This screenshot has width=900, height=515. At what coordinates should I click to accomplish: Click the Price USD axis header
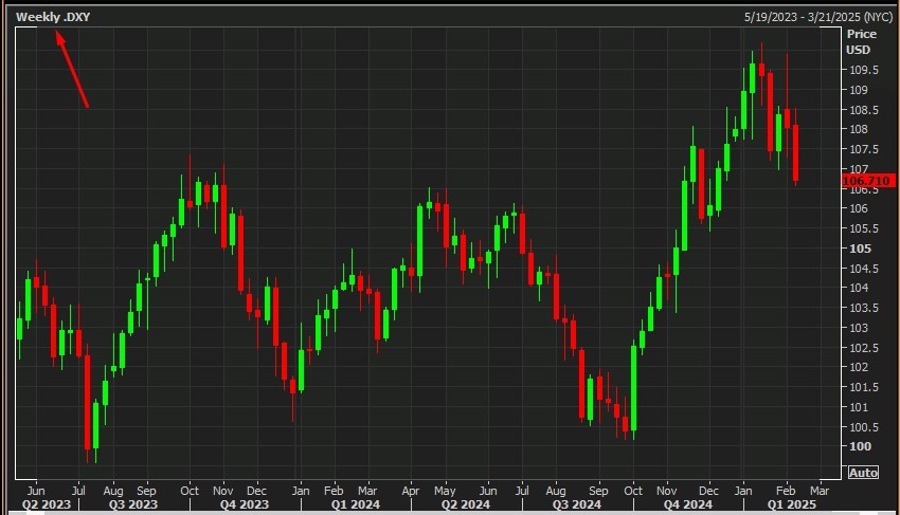[x=861, y=42]
